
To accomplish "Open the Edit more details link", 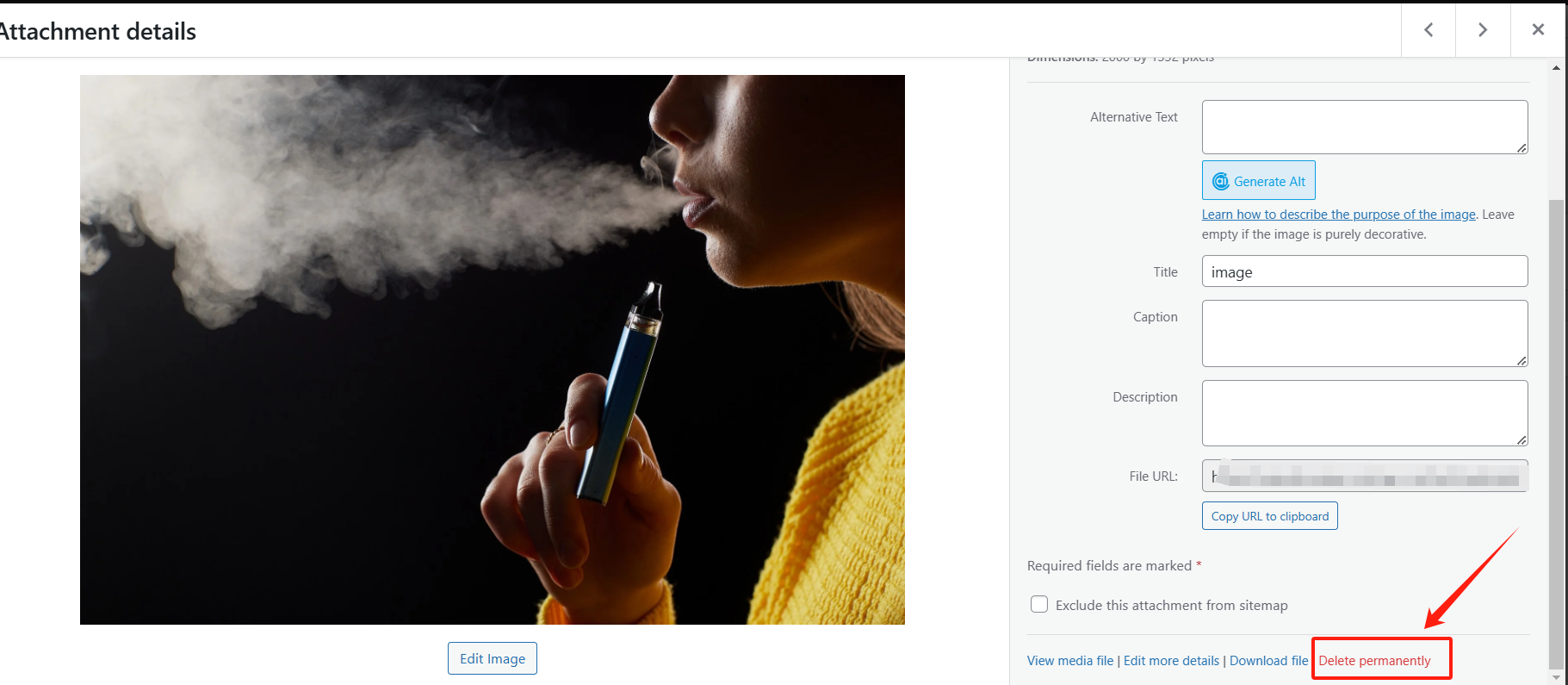I will 1171,661.
